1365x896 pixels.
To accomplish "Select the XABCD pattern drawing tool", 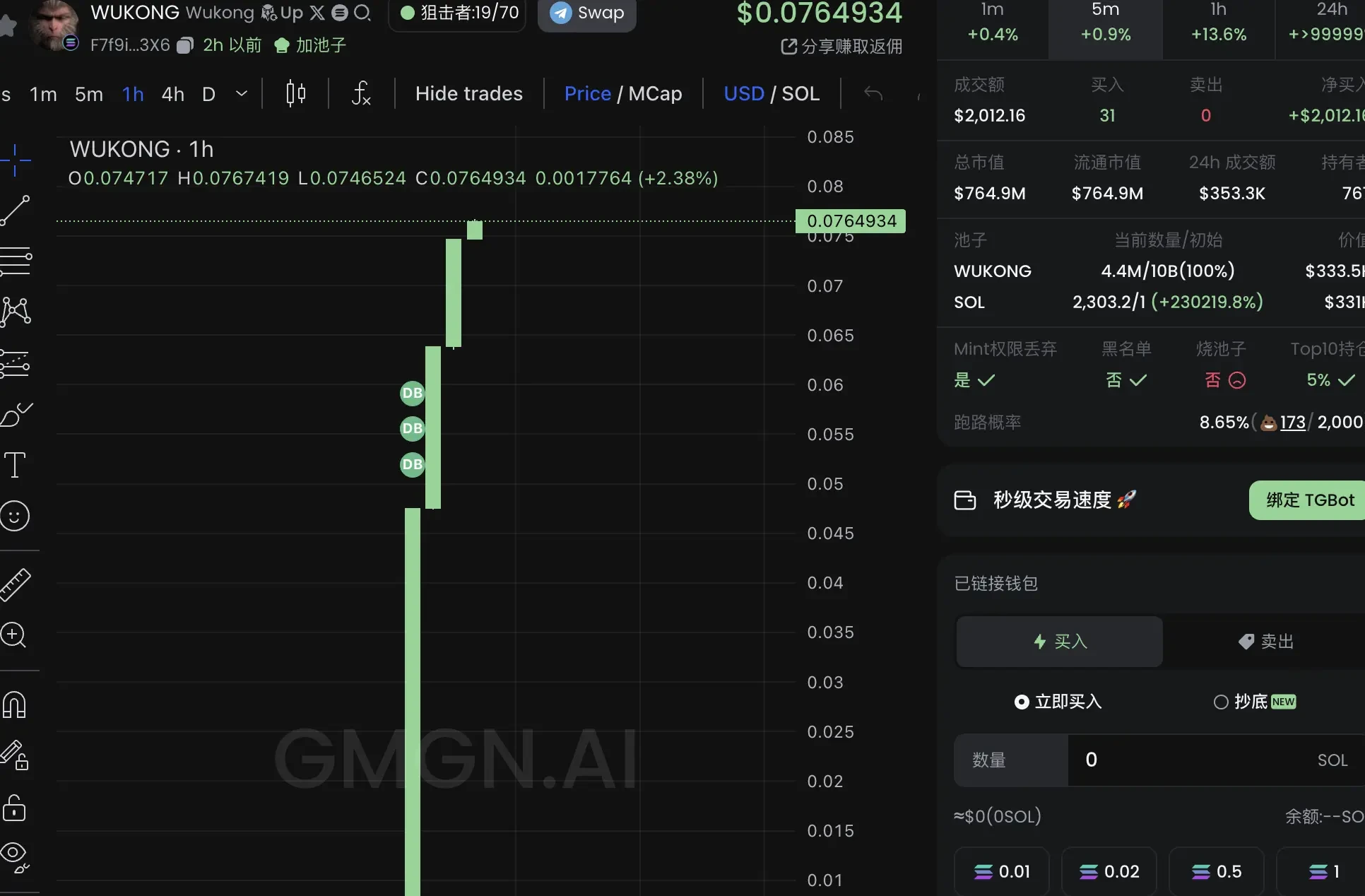I will point(17,312).
